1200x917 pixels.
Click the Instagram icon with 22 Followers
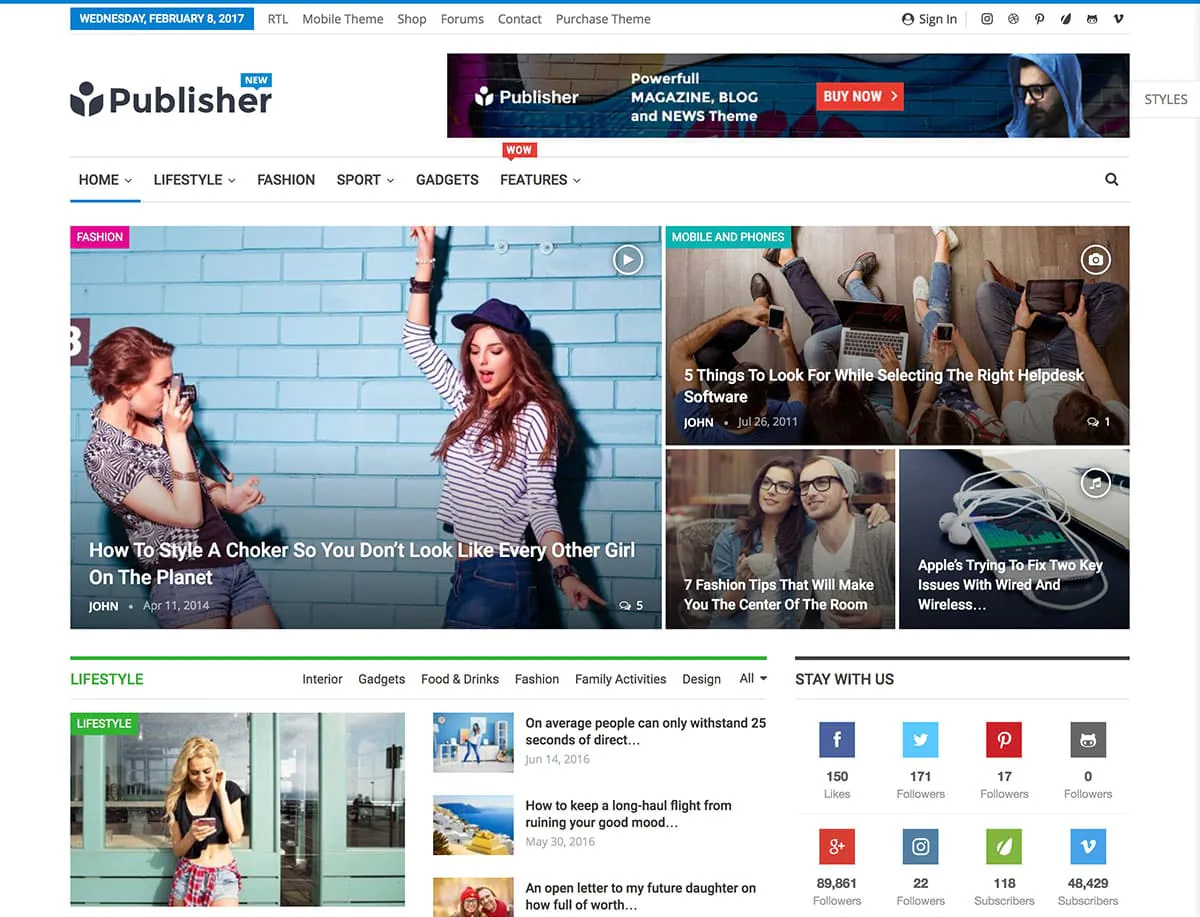[920, 847]
